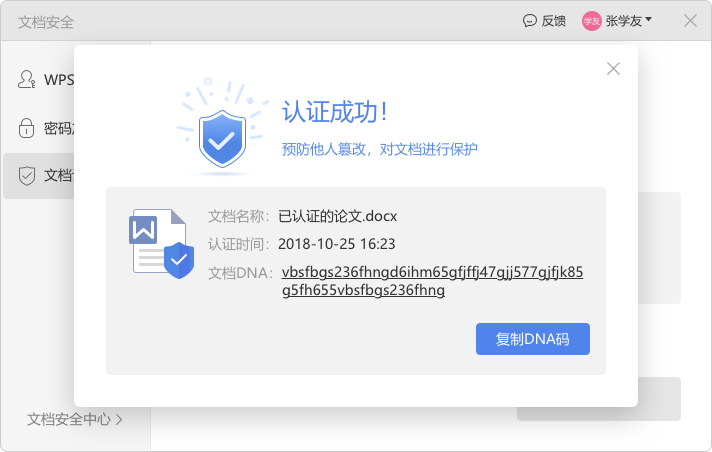The width and height of the screenshot is (712, 452).
Task: Open 文档安全中心 link at bottom
Action: [x=69, y=419]
